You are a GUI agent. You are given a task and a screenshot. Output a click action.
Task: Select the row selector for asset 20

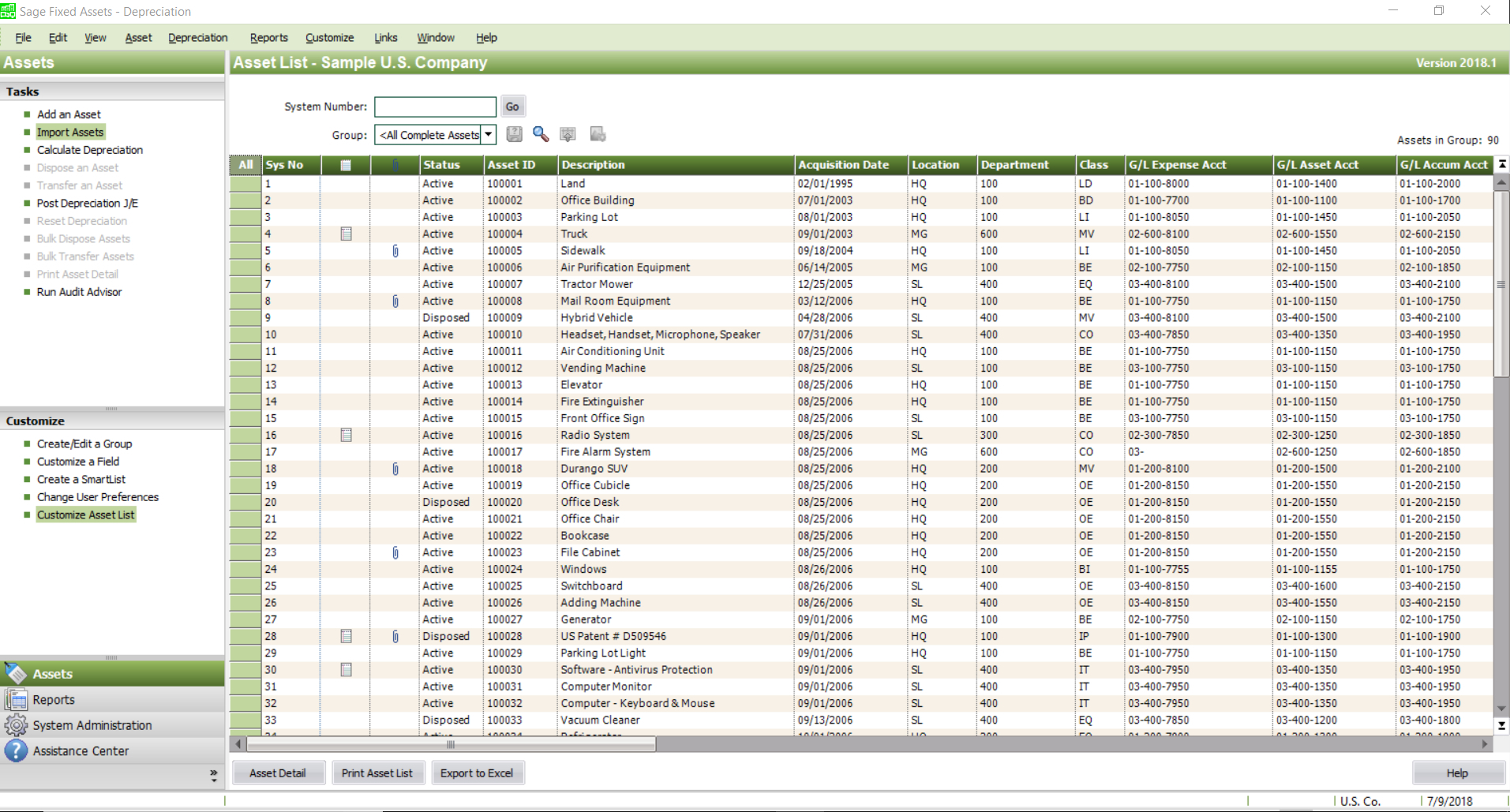[x=245, y=502]
